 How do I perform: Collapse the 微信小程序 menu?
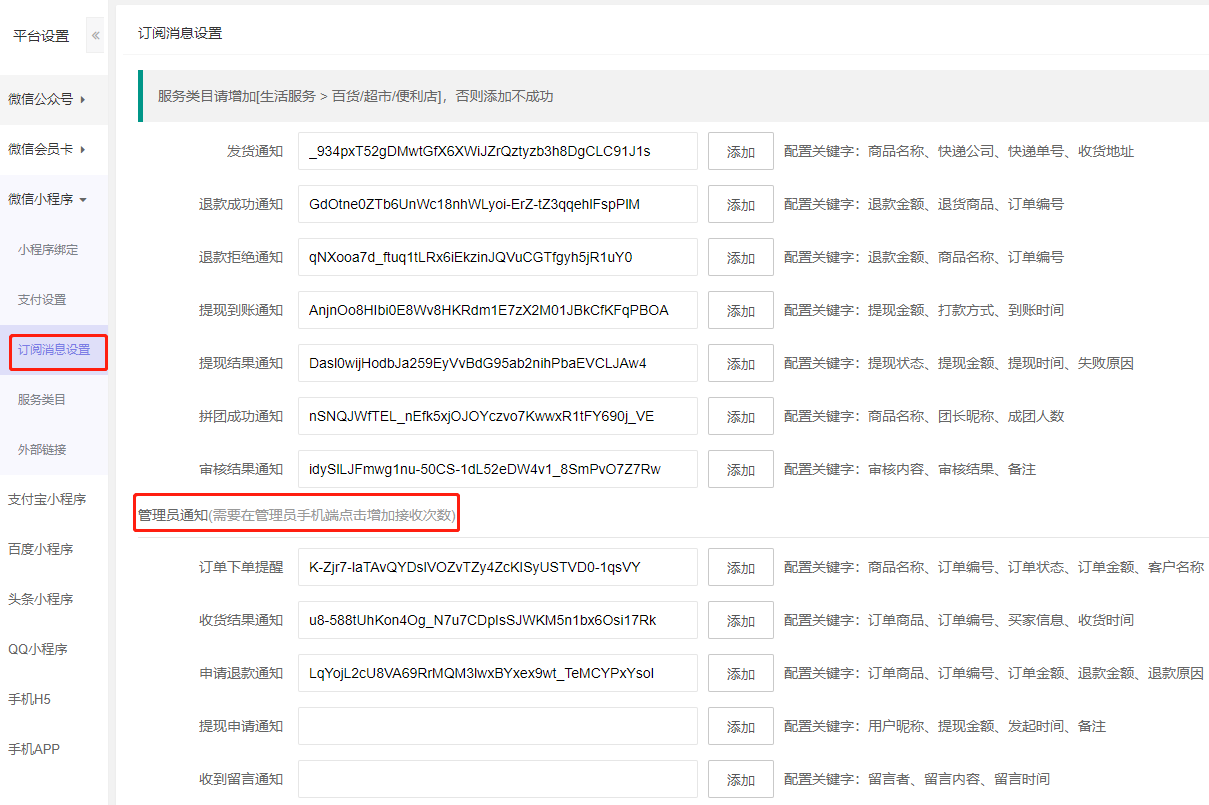coord(47,199)
